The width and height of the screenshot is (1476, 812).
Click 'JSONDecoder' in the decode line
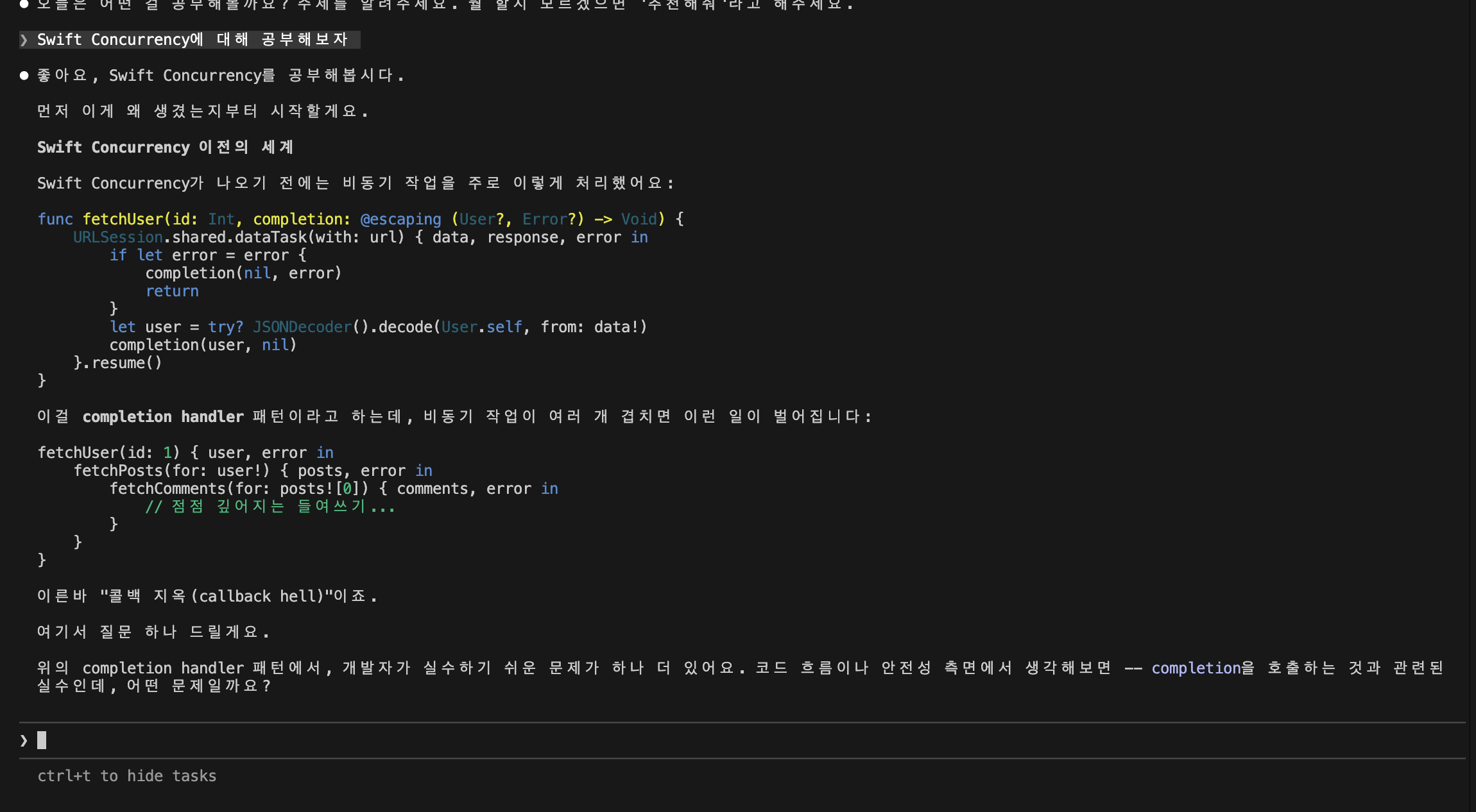[x=302, y=327]
